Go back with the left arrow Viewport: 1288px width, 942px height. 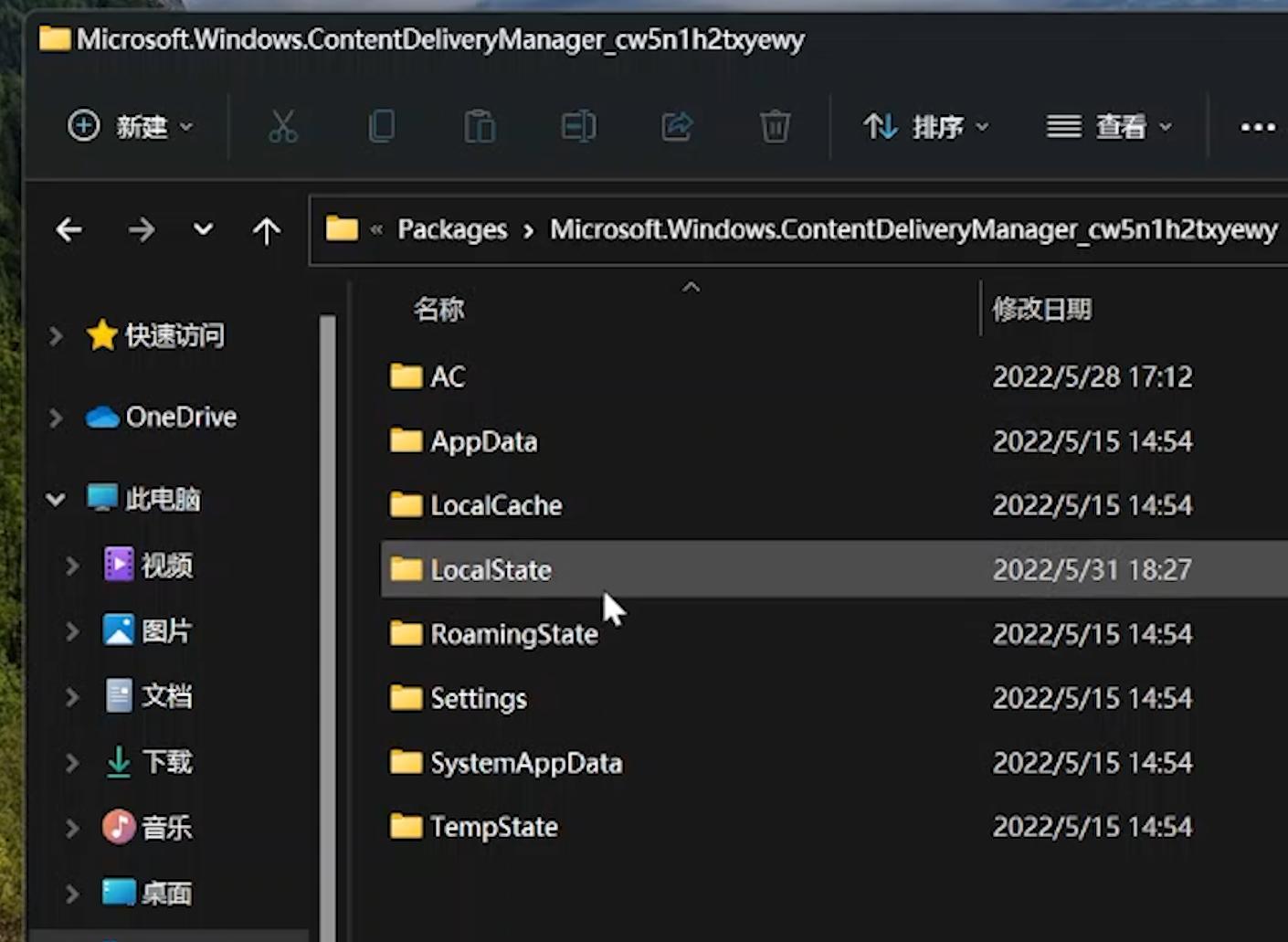tap(69, 229)
